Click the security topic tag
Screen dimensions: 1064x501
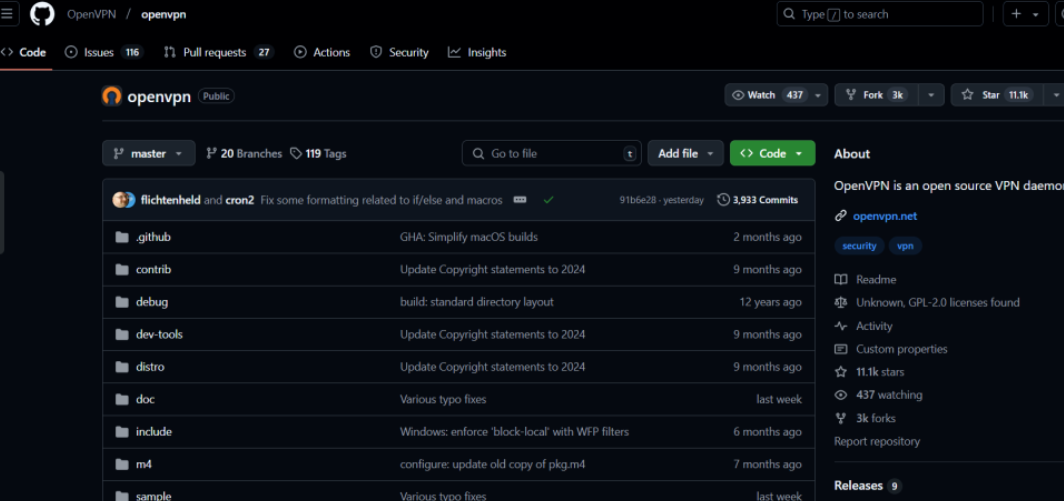859,246
